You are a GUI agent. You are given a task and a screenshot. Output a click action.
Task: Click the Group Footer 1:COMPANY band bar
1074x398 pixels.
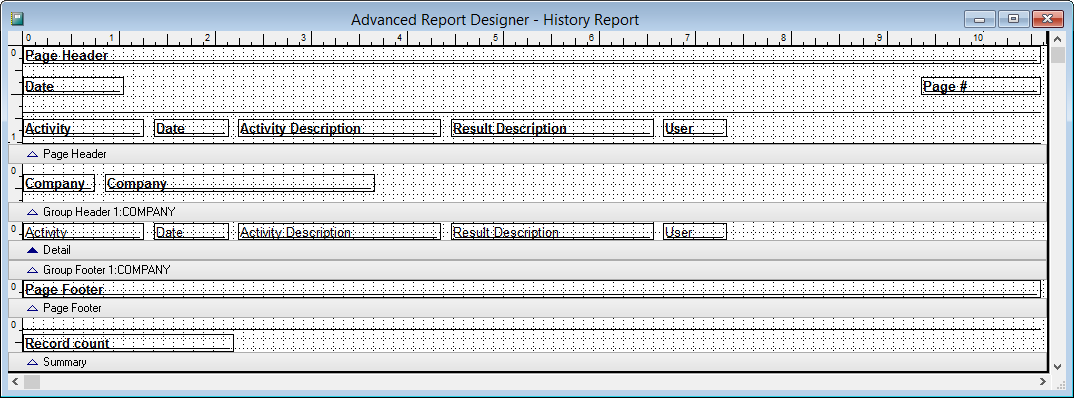[x=527, y=270]
